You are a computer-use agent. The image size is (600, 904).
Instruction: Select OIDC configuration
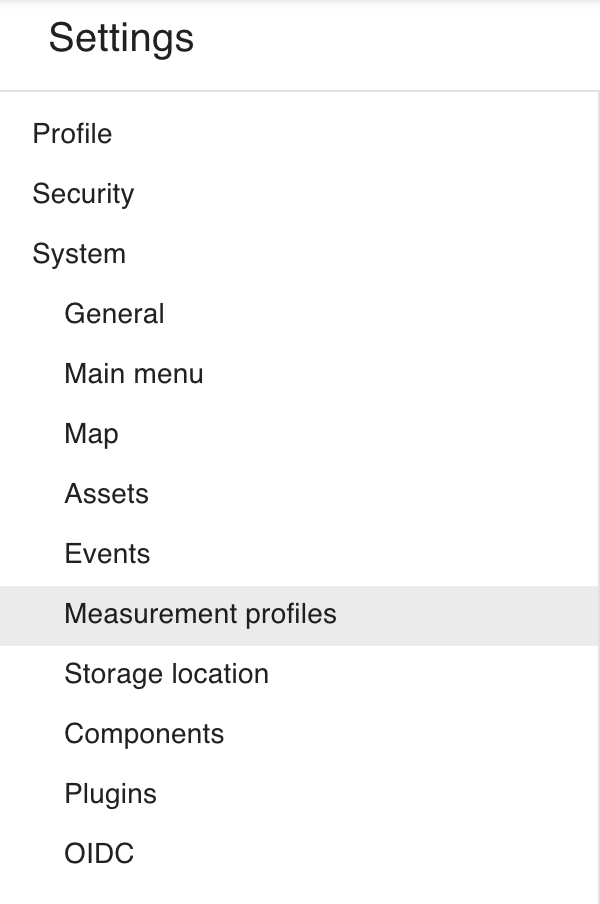point(99,854)
